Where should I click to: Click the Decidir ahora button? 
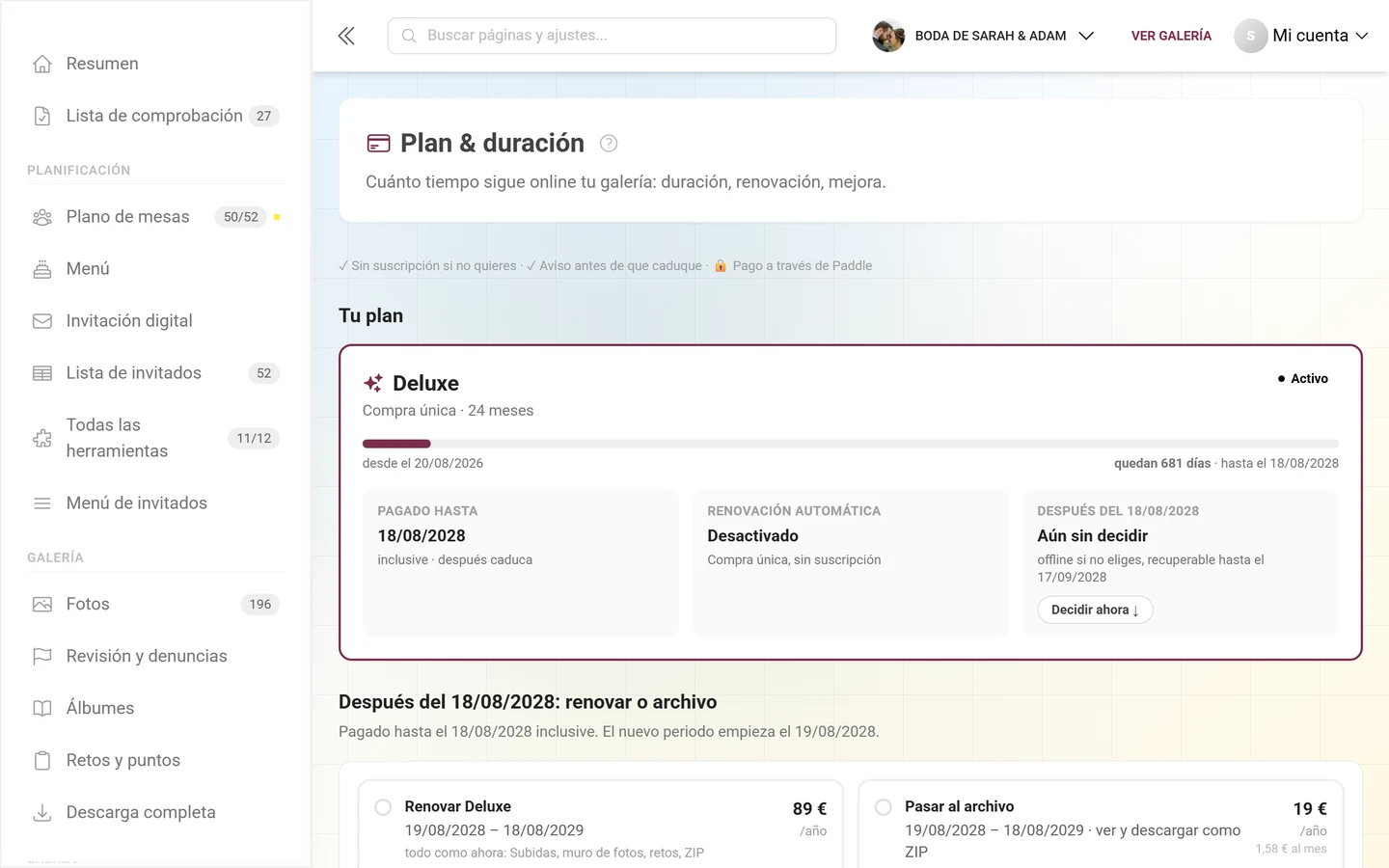click(1095, 610)
